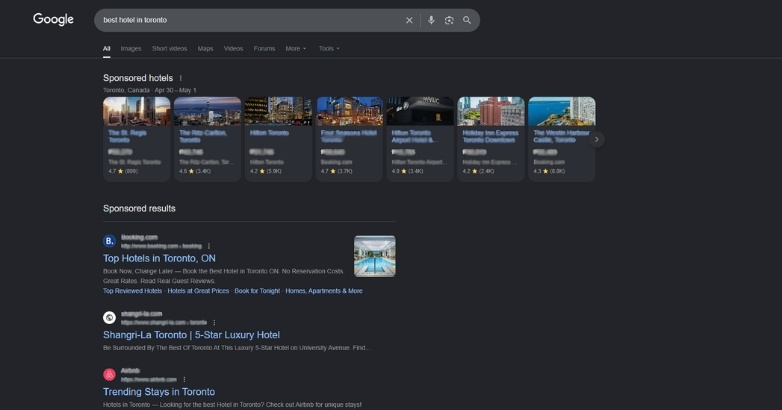Open Holiday Inn Express Toronto Downtown card
The height and width of the screenshot is (410, 782).
click(491, 139)
